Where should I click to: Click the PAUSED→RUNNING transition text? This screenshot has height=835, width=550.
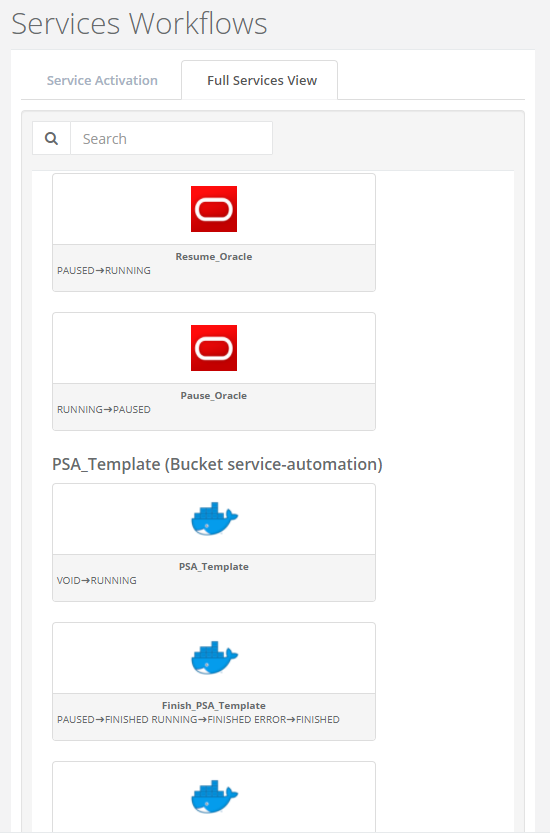point(104,271)
